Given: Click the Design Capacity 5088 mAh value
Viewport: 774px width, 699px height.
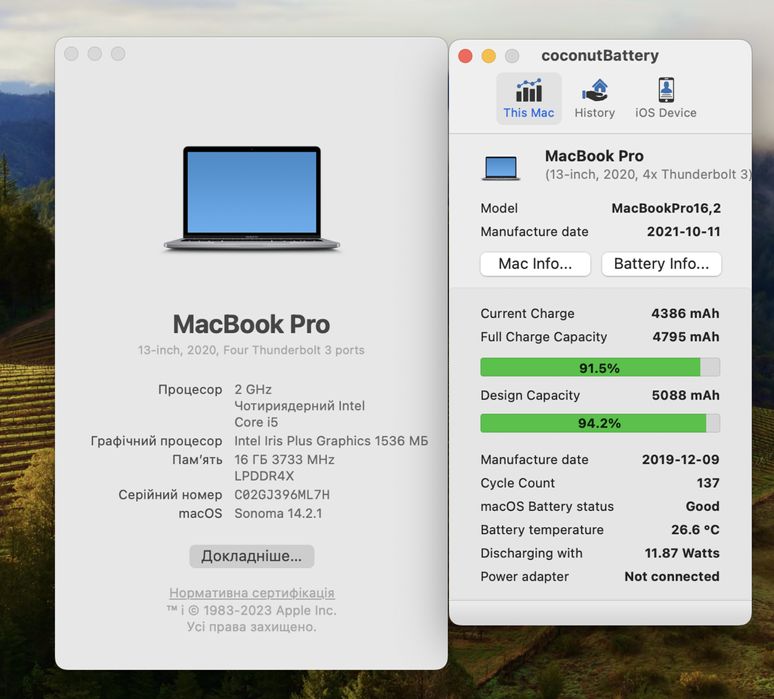Looking at the screenshot, I should (x=686, y=395).
